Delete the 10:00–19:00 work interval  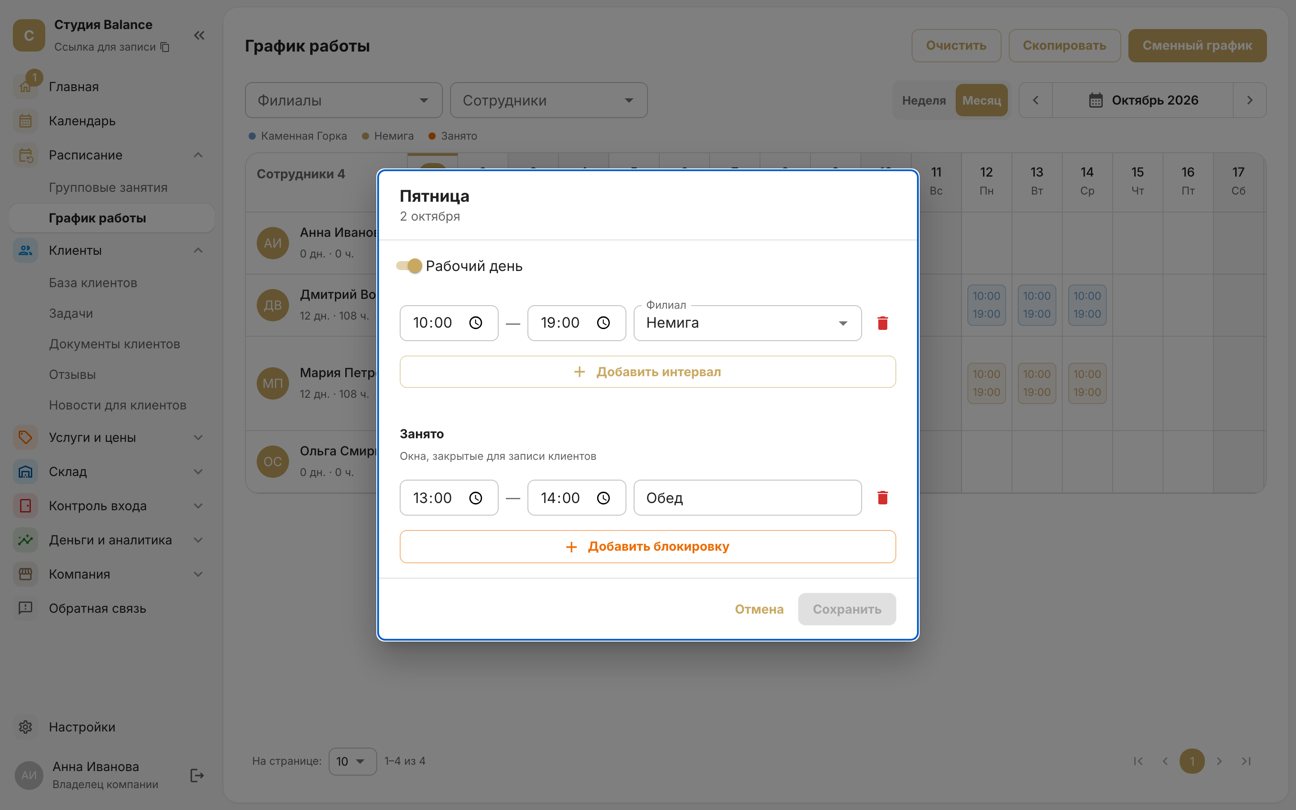point(882,323)
